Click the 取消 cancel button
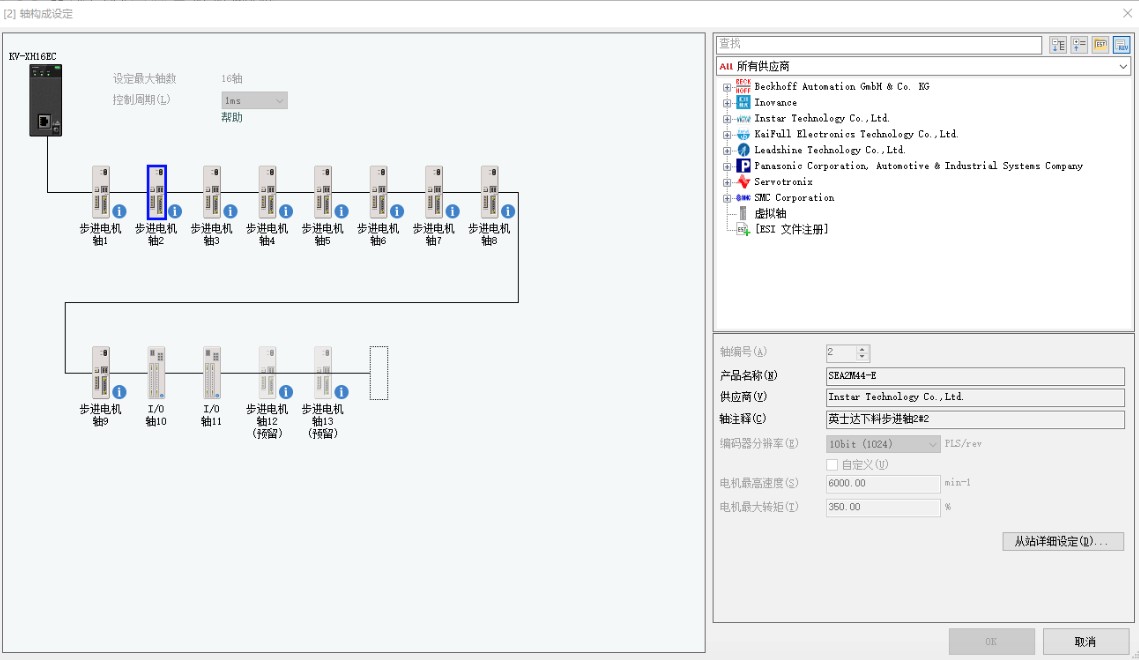1139x660 pixels. 1084,641
